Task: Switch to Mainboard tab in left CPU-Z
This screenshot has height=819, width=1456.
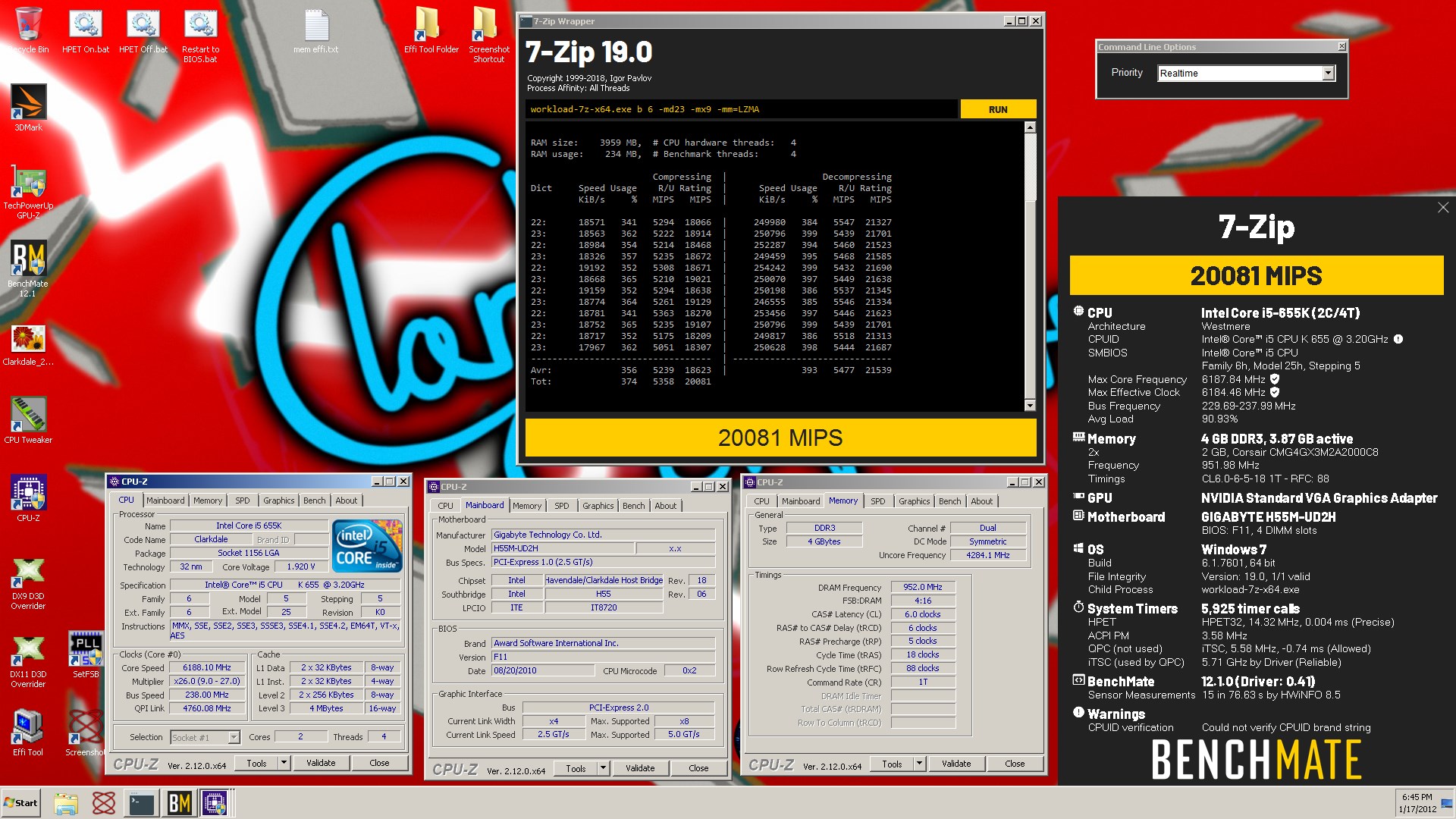Action: tap(165, 500)
